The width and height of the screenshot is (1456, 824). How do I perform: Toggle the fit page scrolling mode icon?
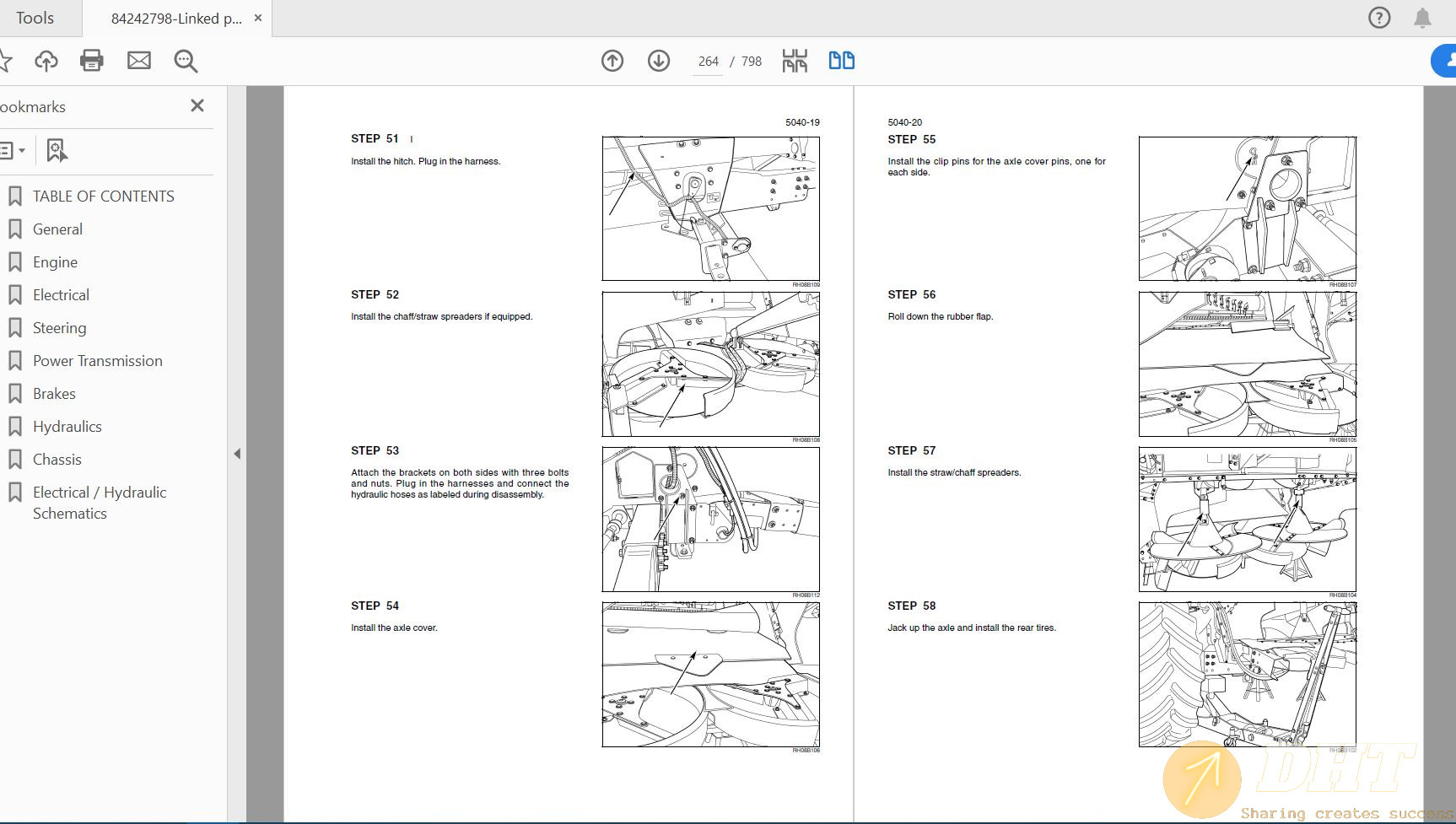point(795,61)
